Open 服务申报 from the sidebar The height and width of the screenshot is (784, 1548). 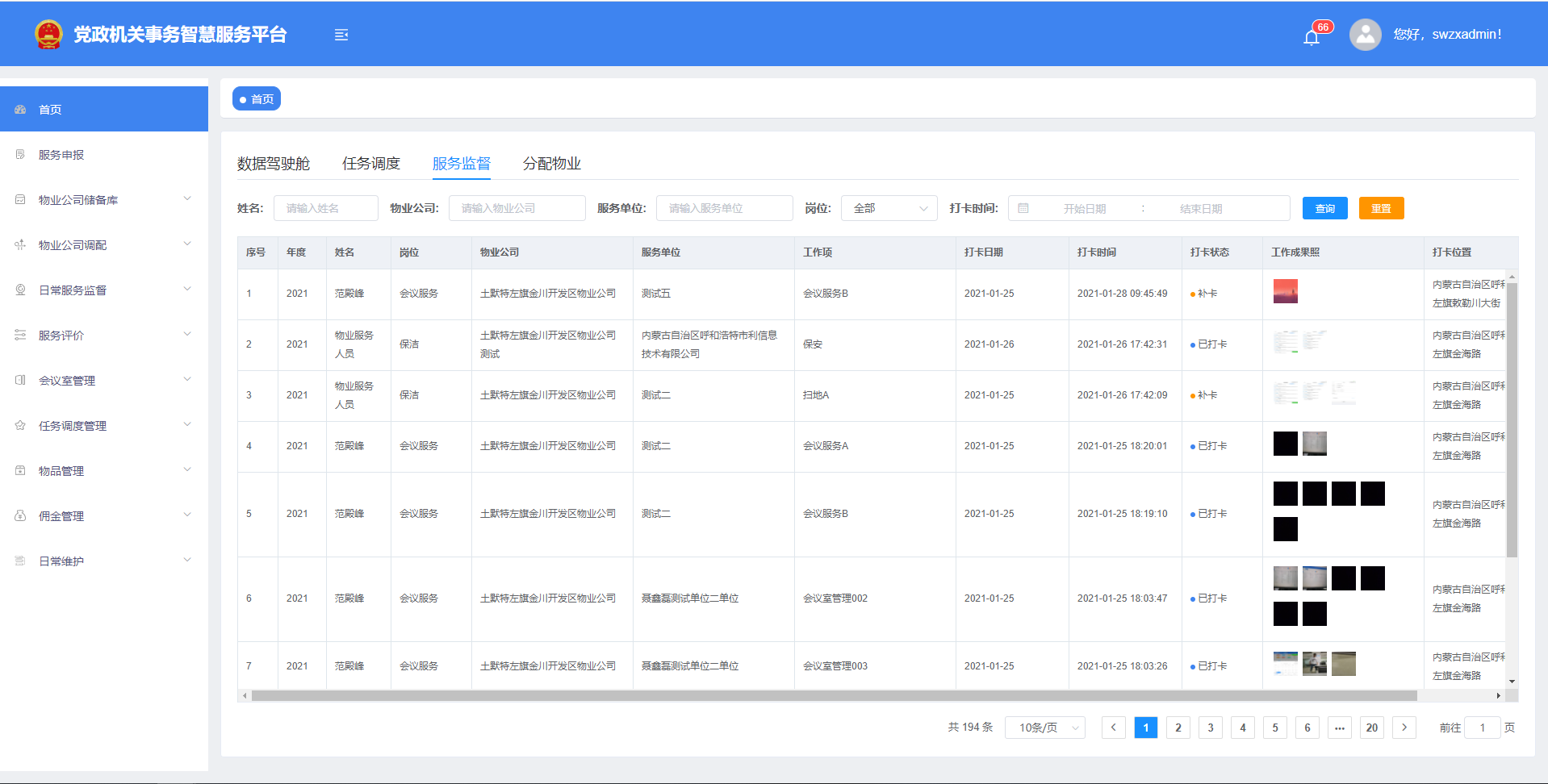[61, 155]
